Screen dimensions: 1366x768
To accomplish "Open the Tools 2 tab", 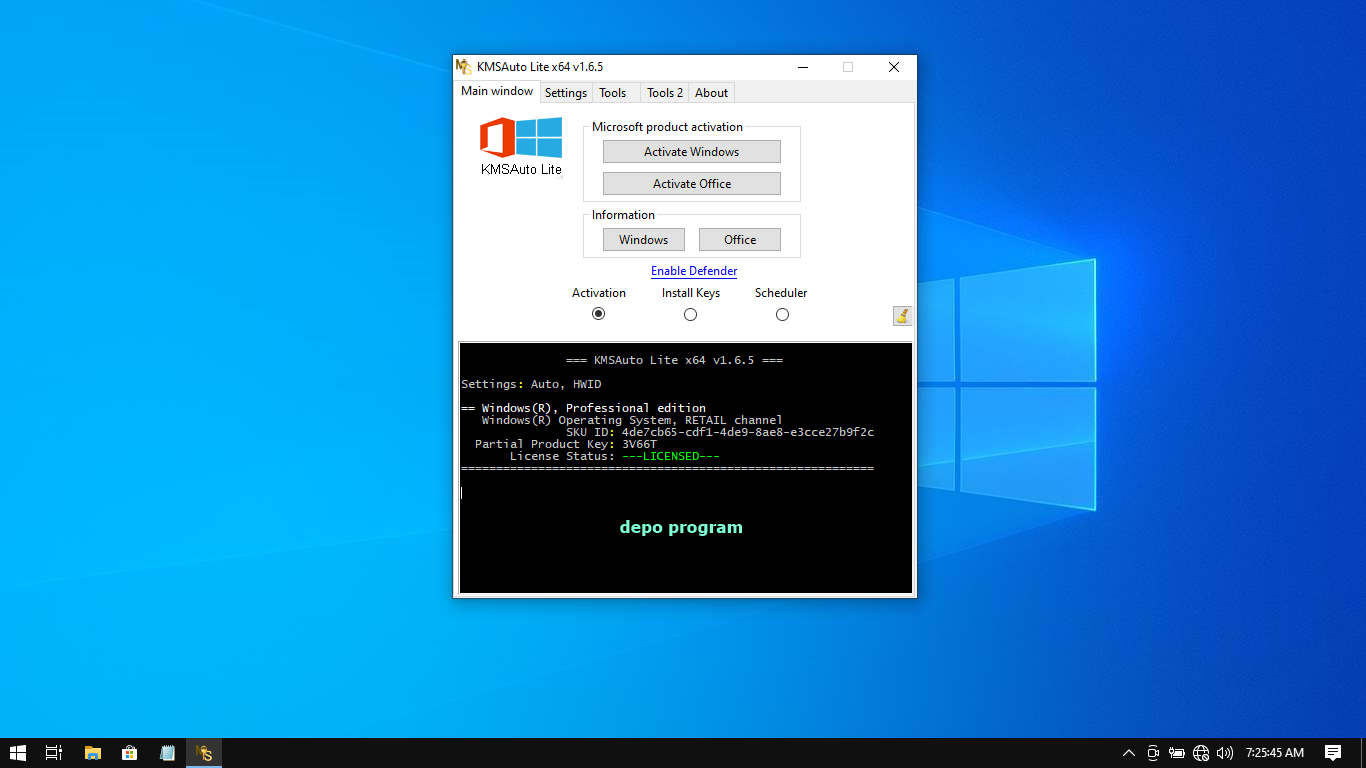I will pos(665,93).
